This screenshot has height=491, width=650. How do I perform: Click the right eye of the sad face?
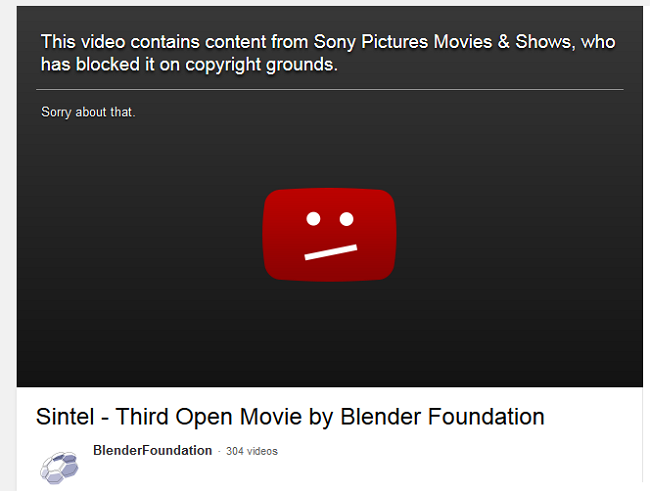(347, 219)
